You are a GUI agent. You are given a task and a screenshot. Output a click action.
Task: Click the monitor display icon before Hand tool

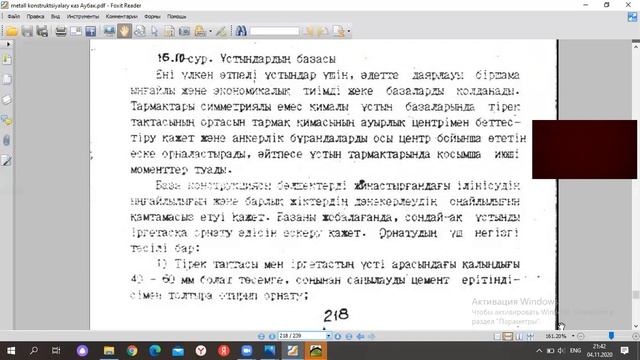coord(109,31)
